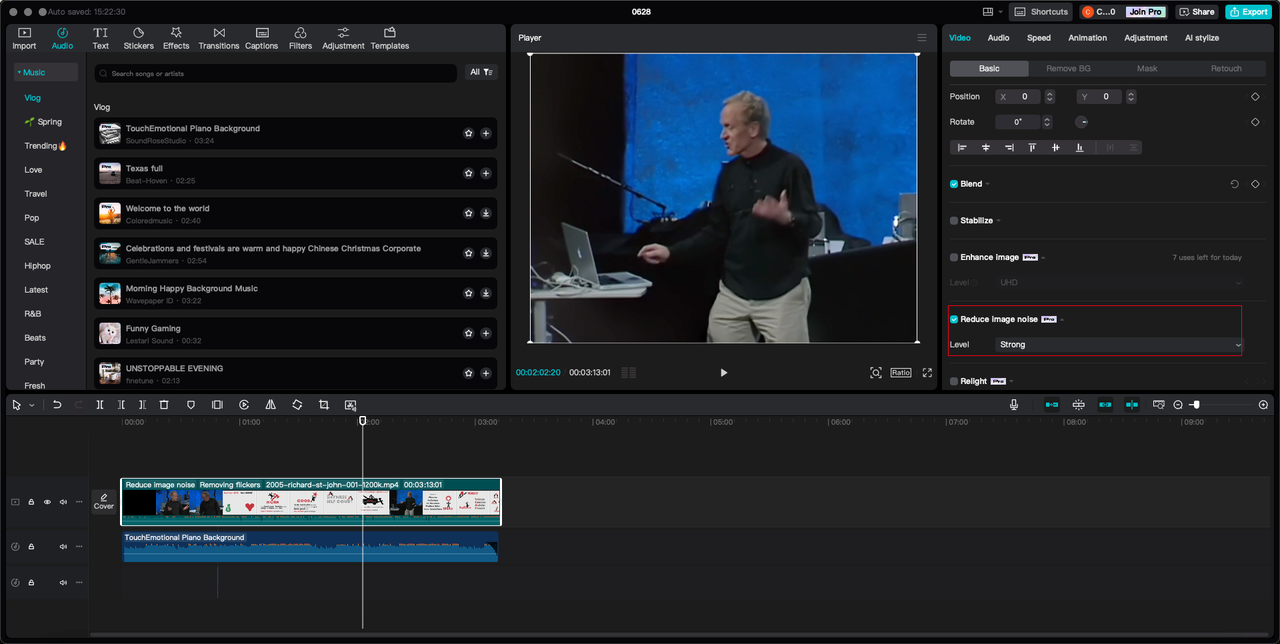Hide the video track with eye icon
The height and width of the screenshot is (644, 1280).
tap(47, 502)
